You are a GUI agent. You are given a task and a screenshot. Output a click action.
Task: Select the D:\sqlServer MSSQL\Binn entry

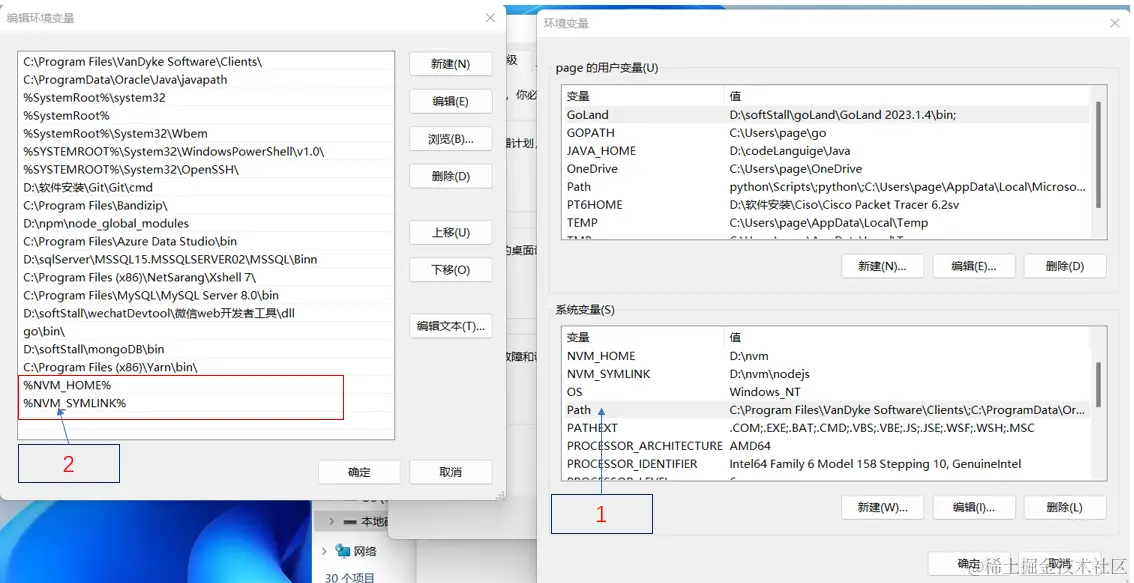pyautogui.click(x=206, y=259)
